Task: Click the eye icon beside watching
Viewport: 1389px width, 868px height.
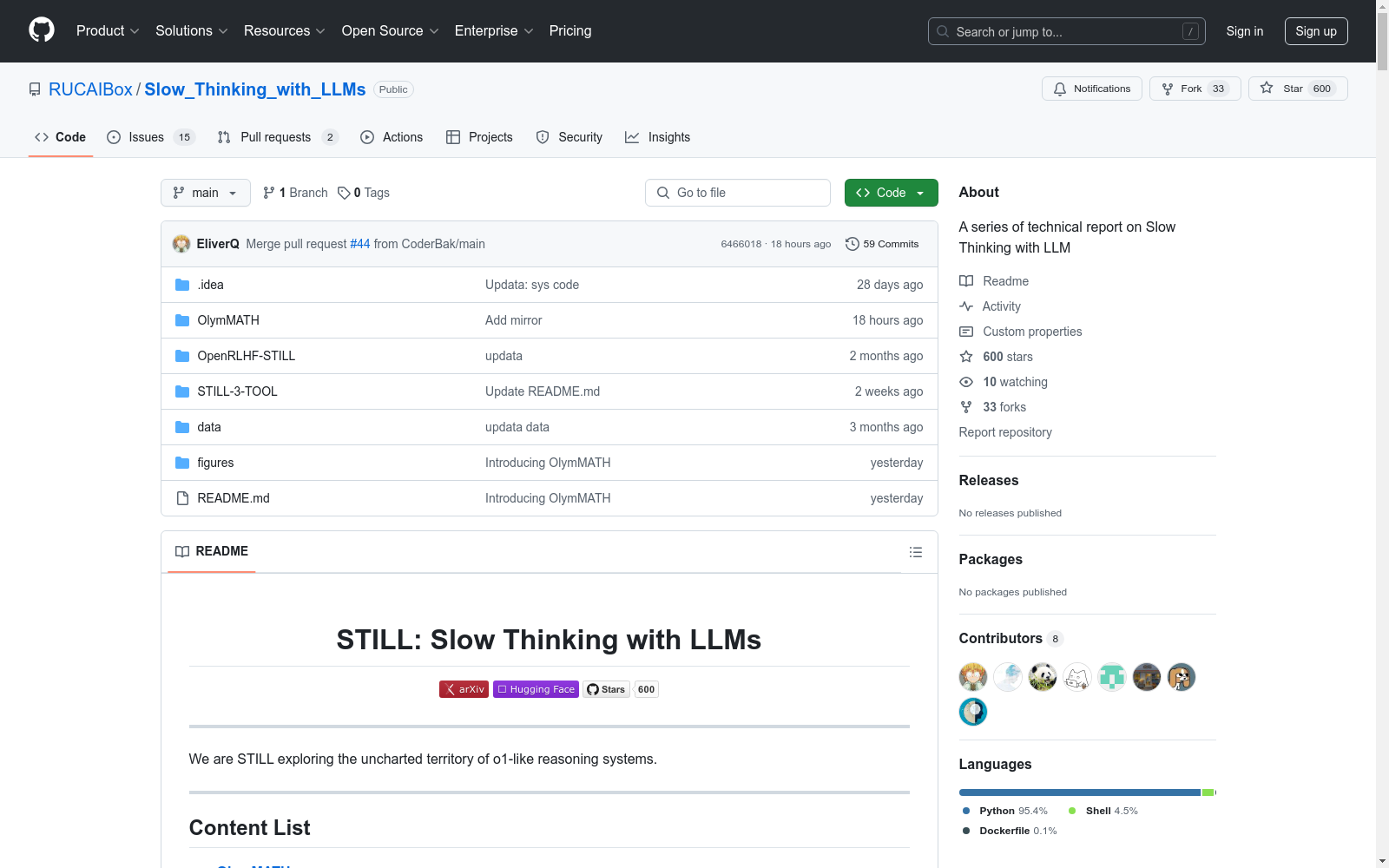Action: (966, 382)
